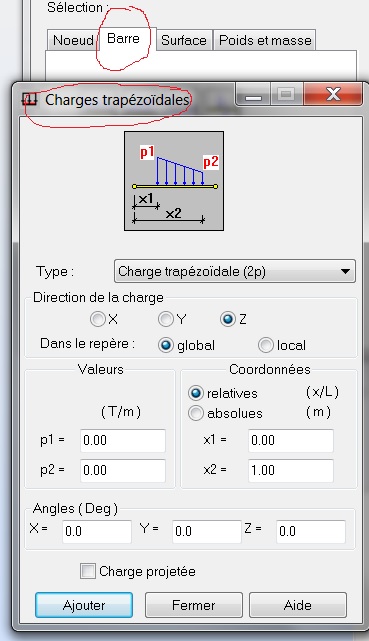Select Z load direction
This screenshot has height=641, width=369.
click(227, 319)
